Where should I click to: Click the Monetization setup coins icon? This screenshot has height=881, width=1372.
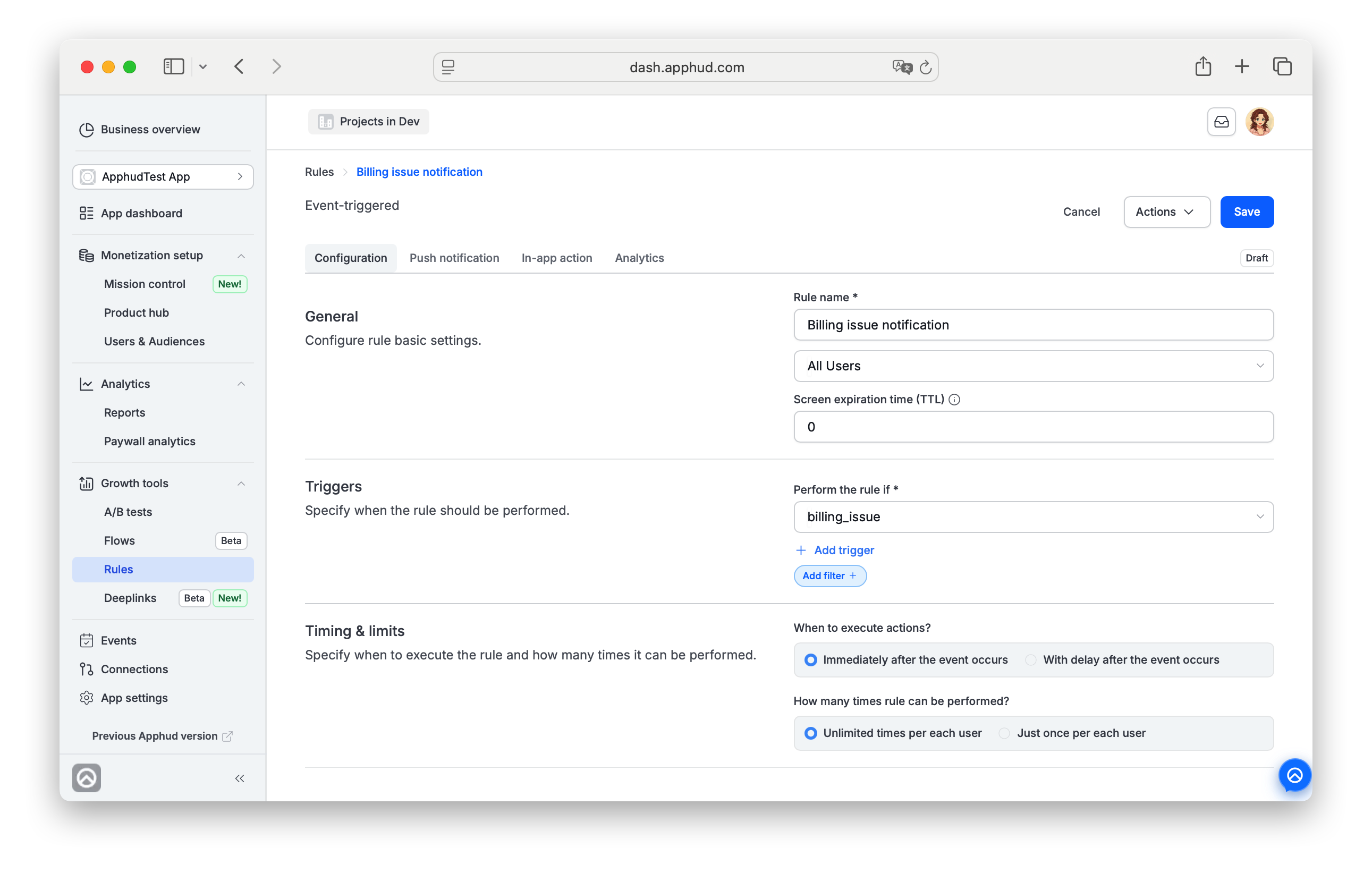87,256
